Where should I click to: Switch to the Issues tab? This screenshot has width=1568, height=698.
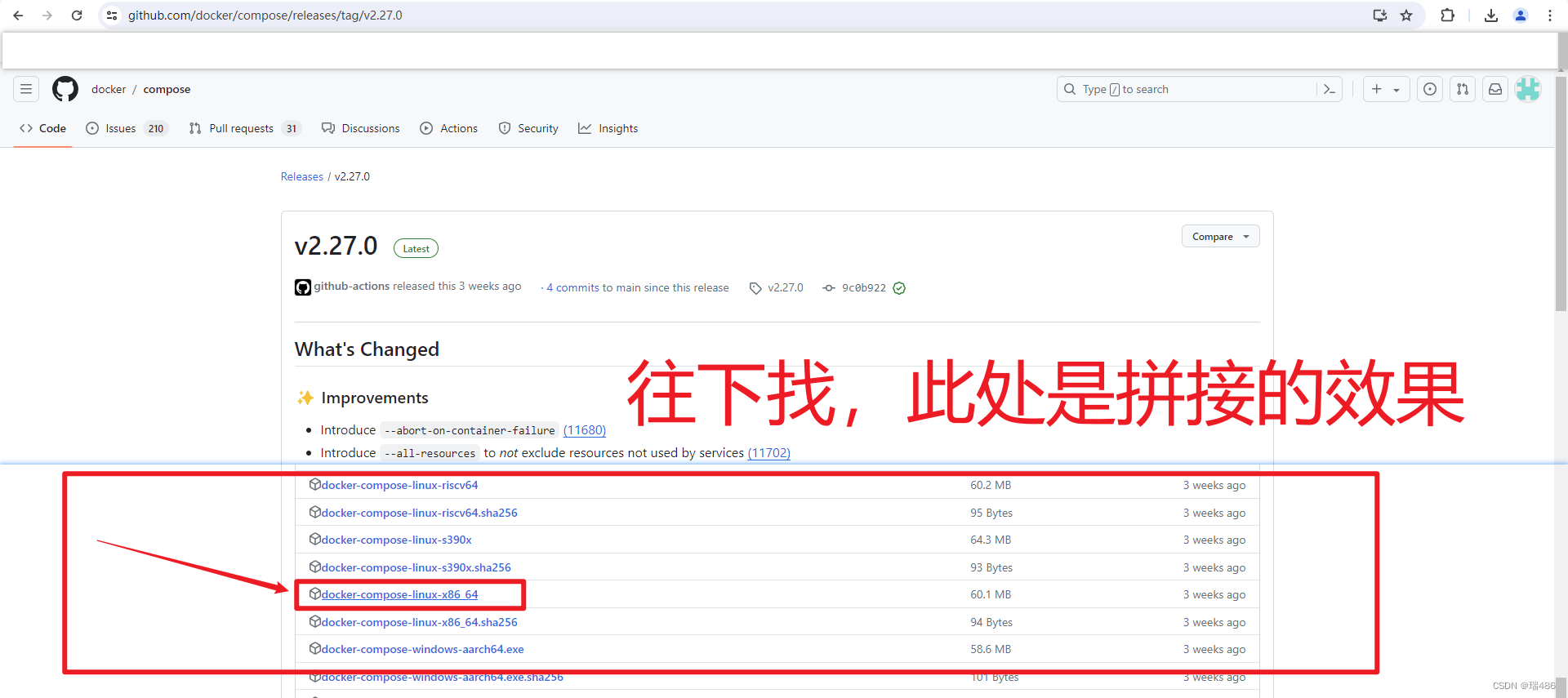pyautogui.click(x=127, y=128)
